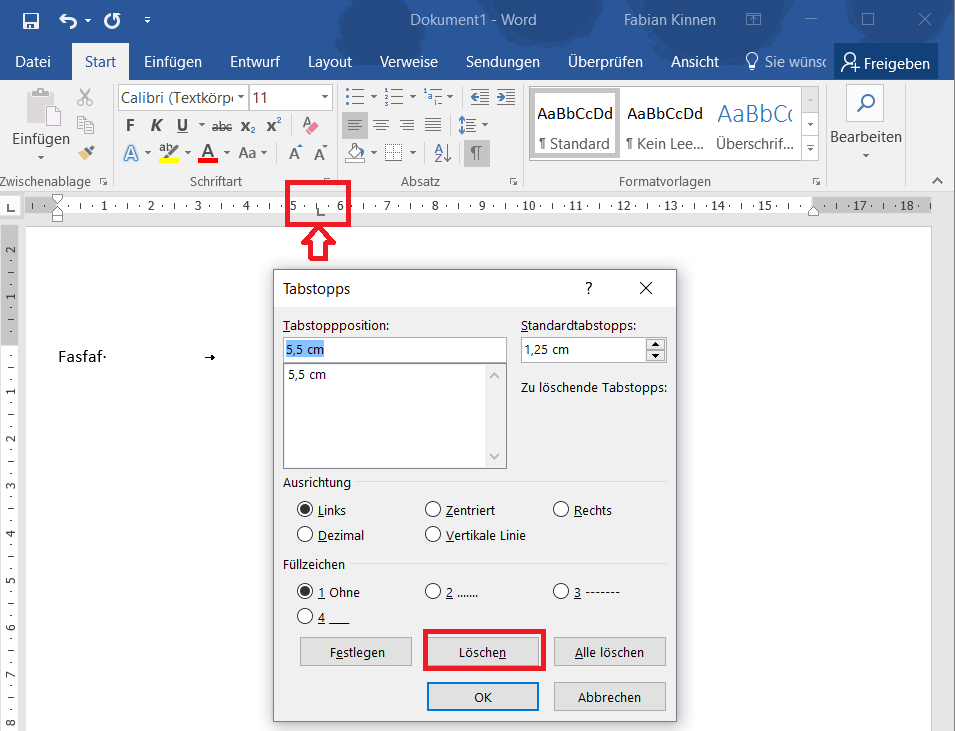Confirm dialog with OK button
Viewport: 955px width, 731px height.
pos(483,697)
